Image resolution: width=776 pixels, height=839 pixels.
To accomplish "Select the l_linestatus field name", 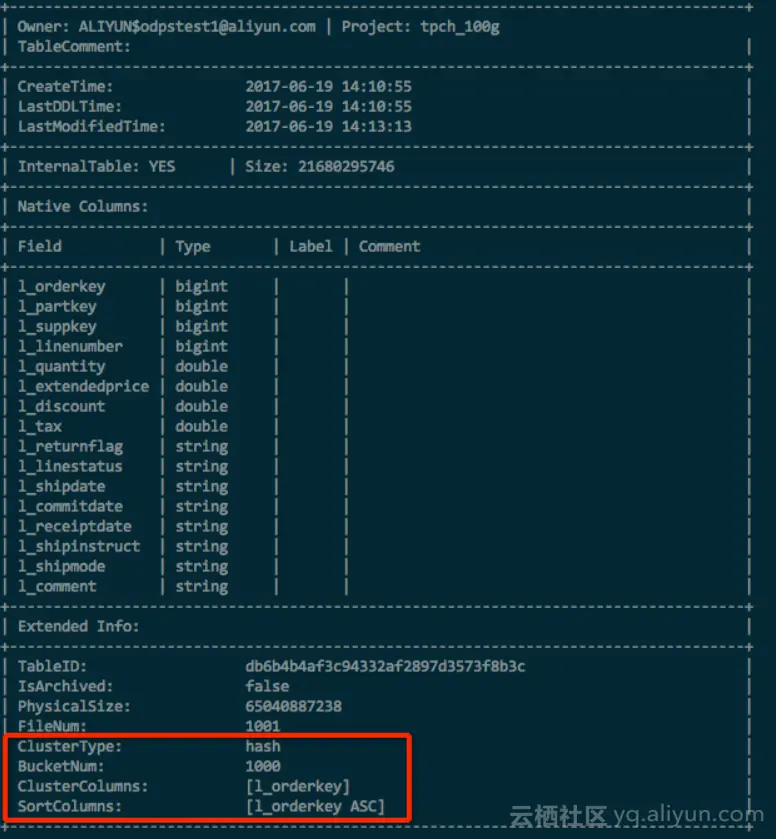I will pos(70,466).
